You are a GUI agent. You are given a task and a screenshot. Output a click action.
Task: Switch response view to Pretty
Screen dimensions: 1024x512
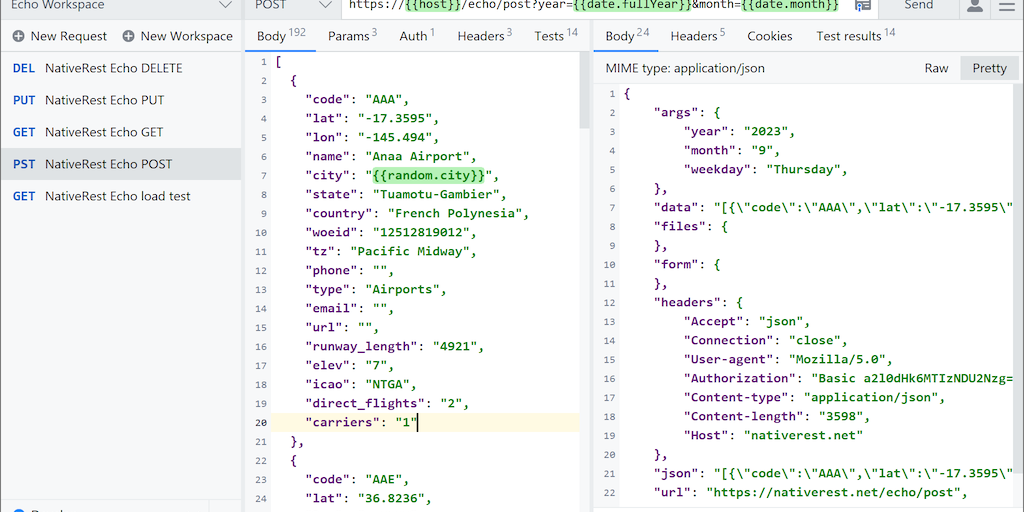tap(989, 68)
